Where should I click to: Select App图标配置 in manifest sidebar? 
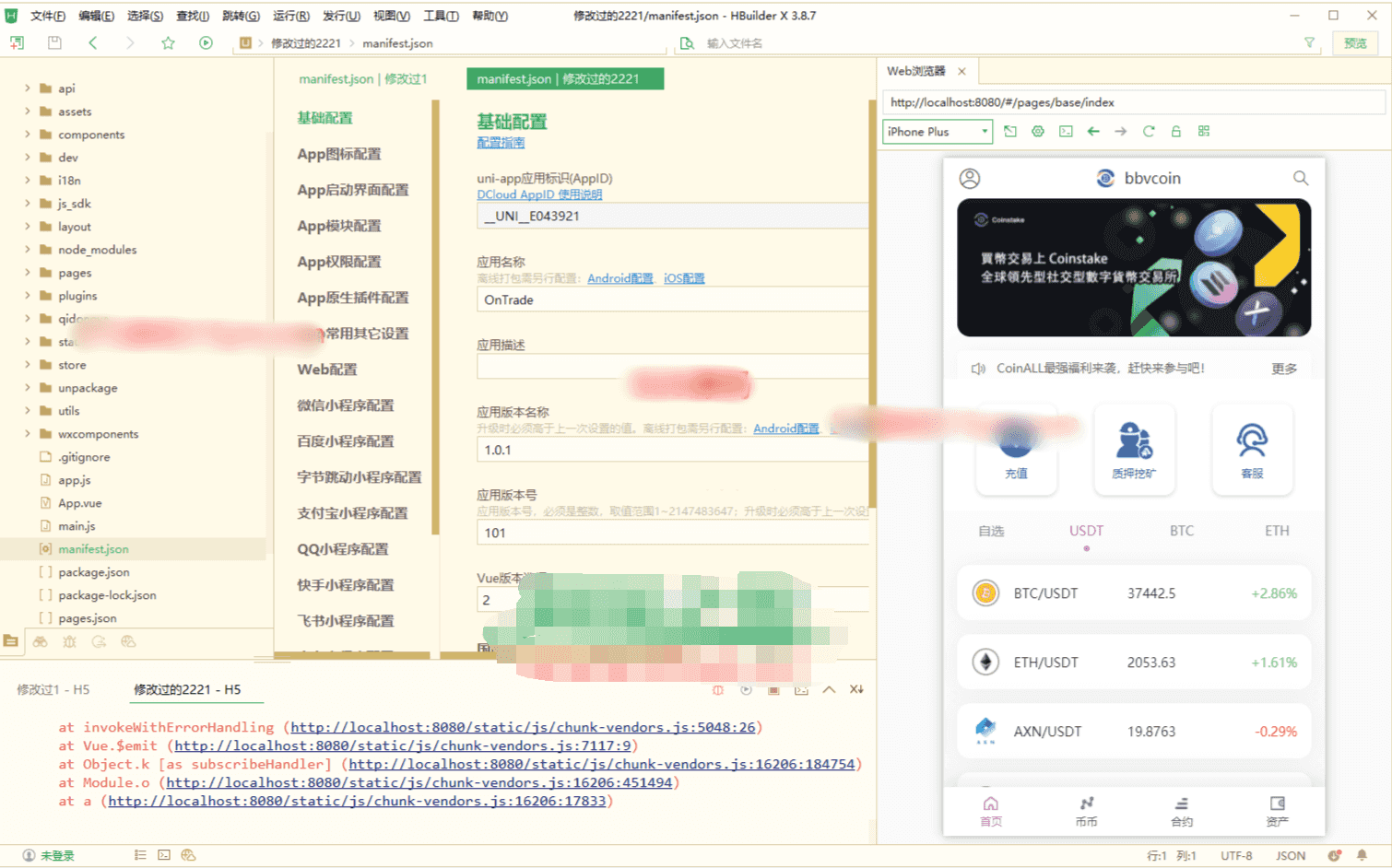tap(338, 154)
